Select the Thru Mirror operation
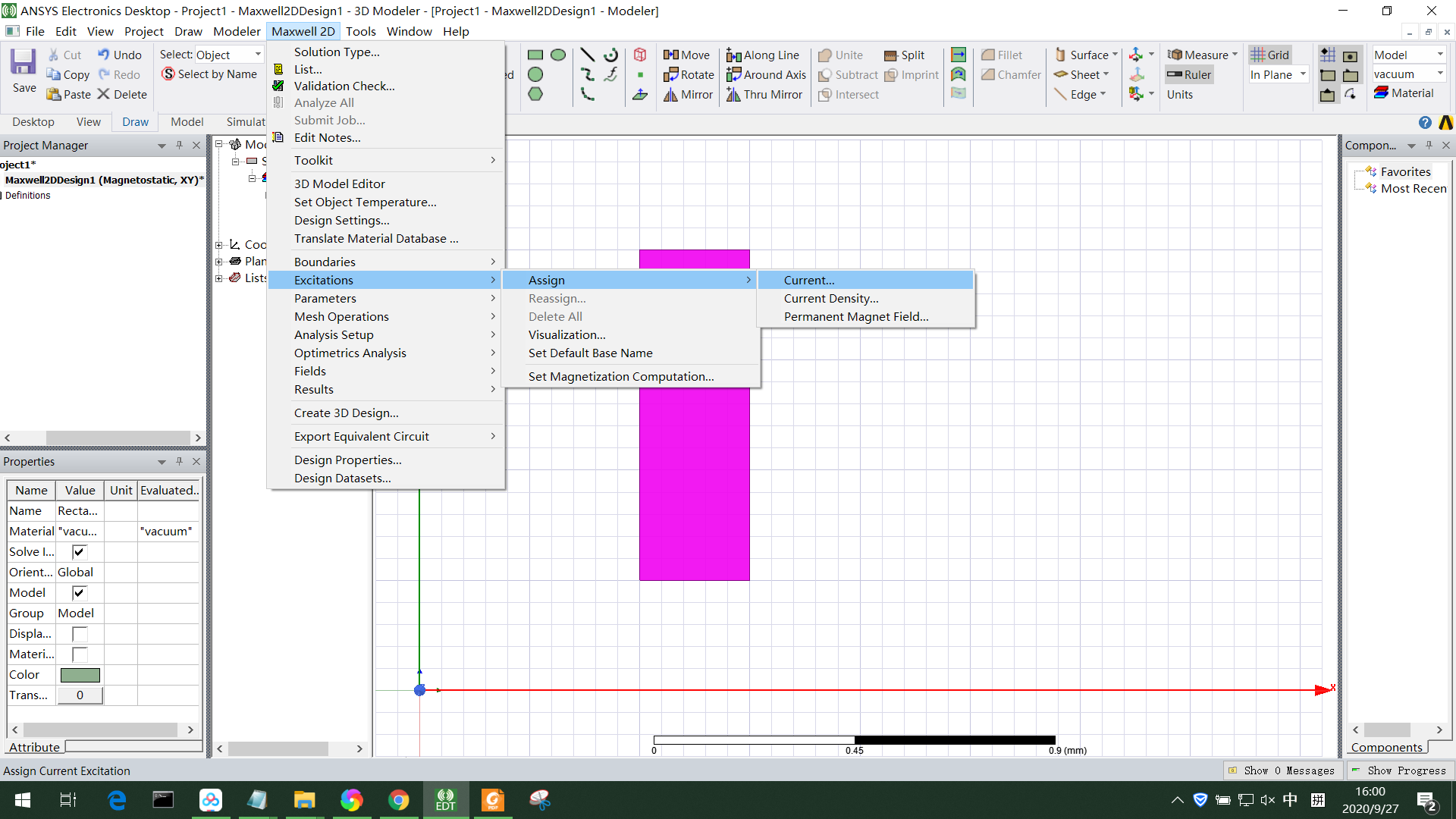The width and height of the screenshot is (1456, 819). [x=764, y=94]
